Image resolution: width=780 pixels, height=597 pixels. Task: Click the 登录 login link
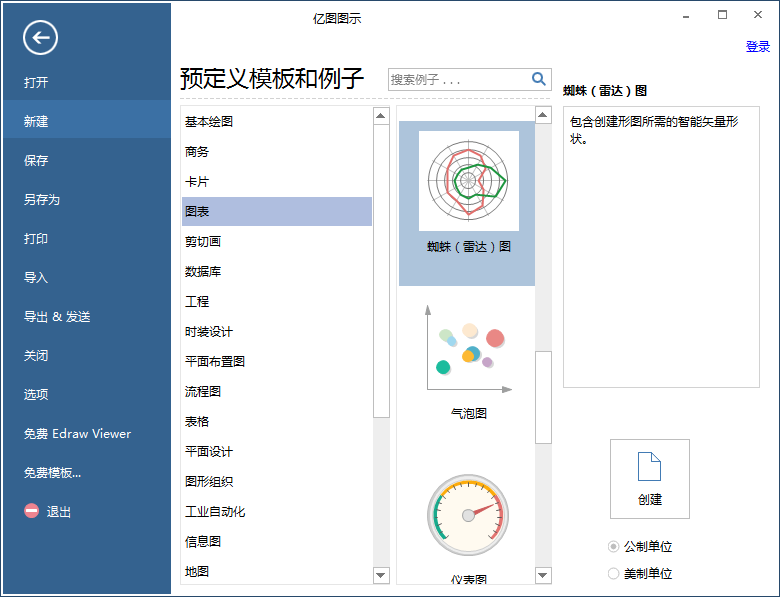point(758,47)
